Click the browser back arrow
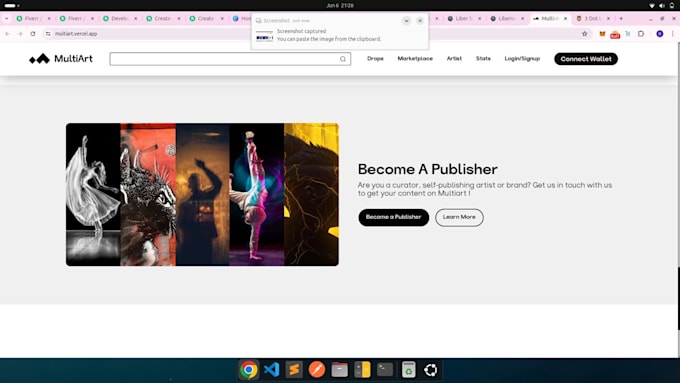 (7, 33)
